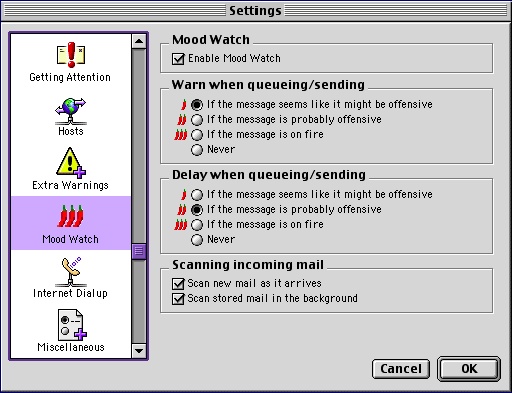Open Extra Warnings caution triangle icon

pyautogui.click(x=71, y=163)
